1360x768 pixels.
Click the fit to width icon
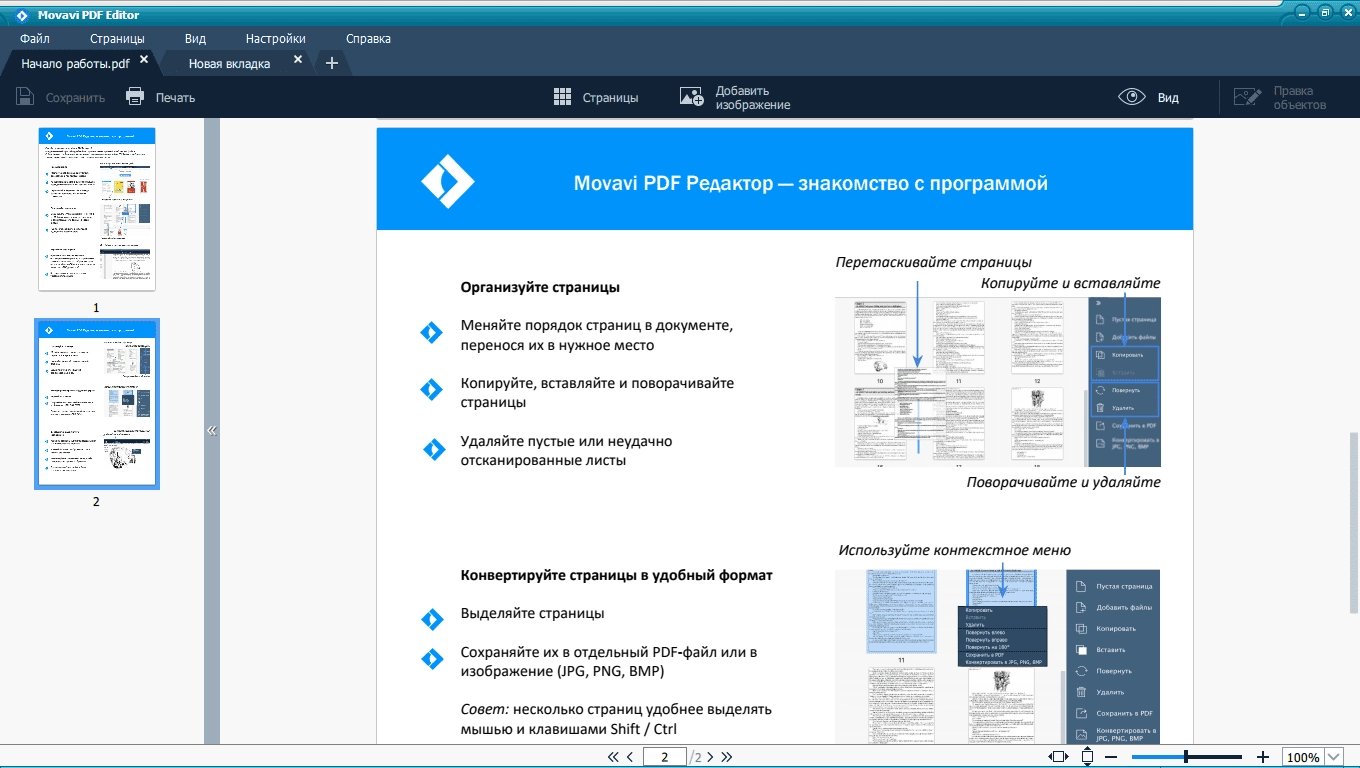coord(1058,757)
